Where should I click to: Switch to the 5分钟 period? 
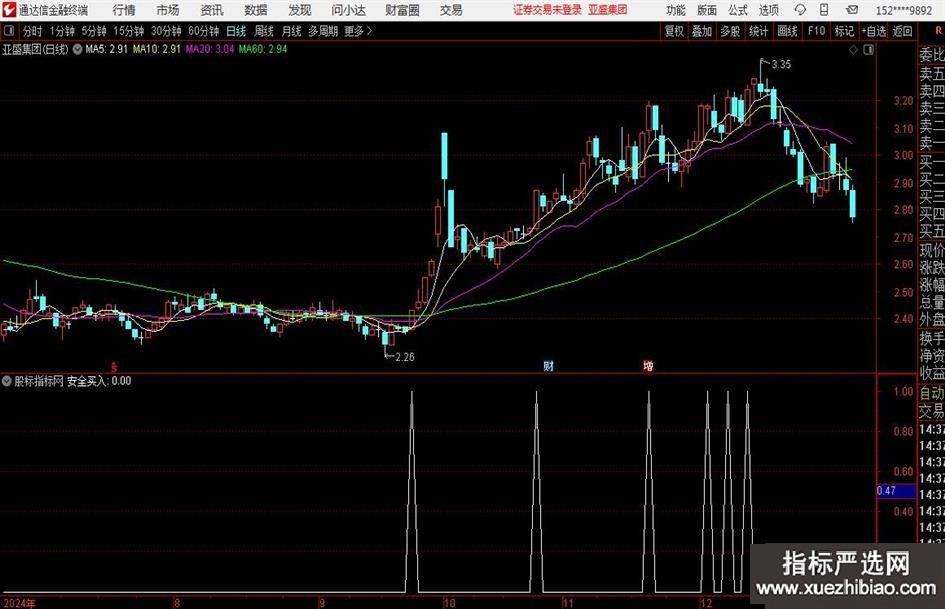pos(94,31)
